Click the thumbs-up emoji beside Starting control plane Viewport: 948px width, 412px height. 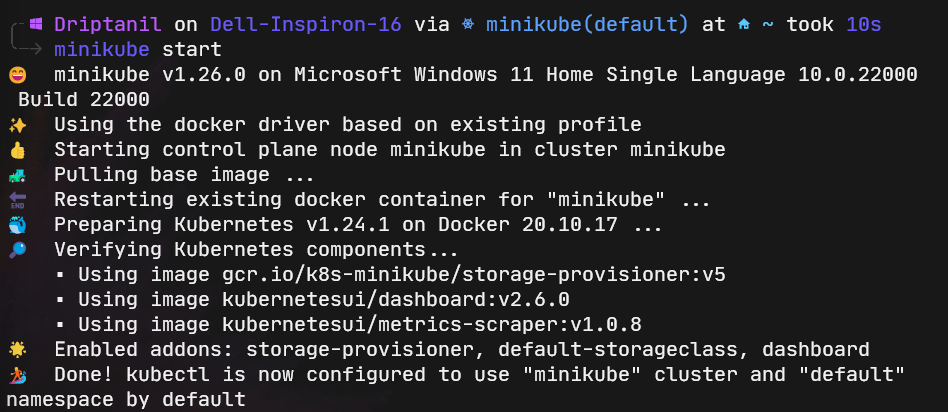coord(17,150)
